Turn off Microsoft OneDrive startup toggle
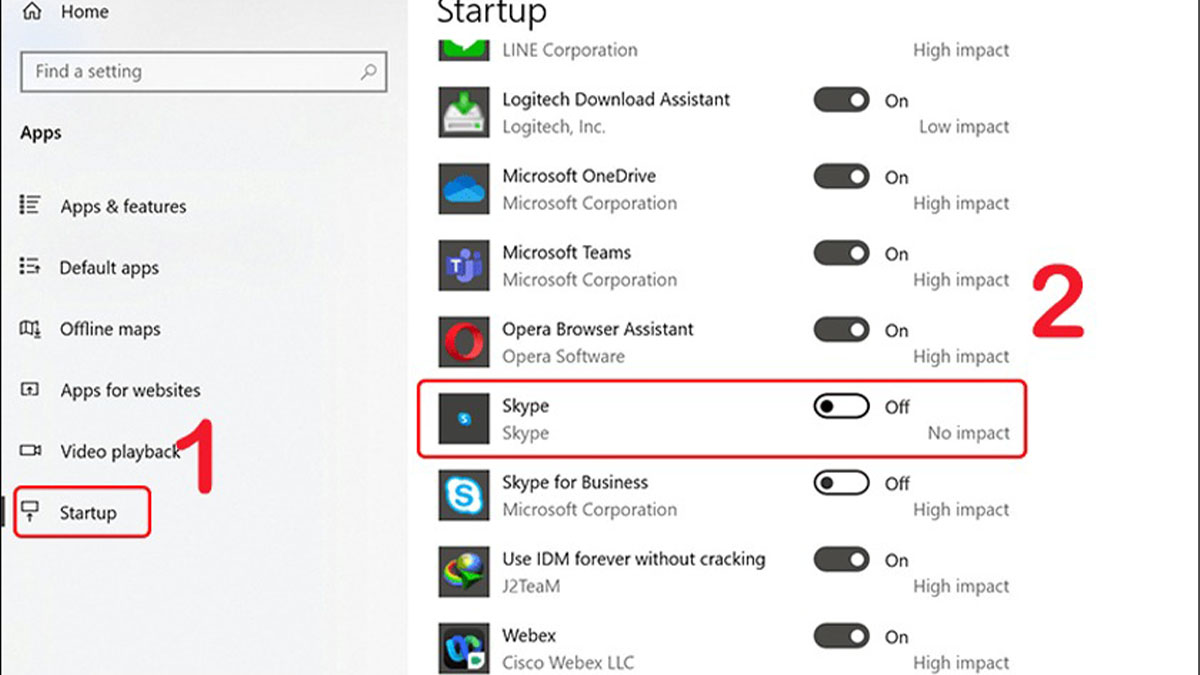This screenshot has width=1200, height=675. pyautogui.click(x=841, y=177)
